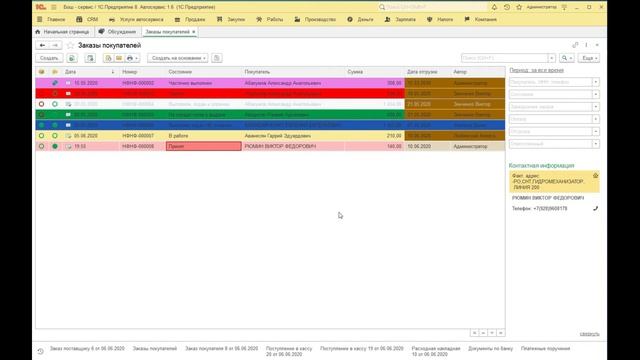
Task: Click the link icon at form top right
Action: 575,45
